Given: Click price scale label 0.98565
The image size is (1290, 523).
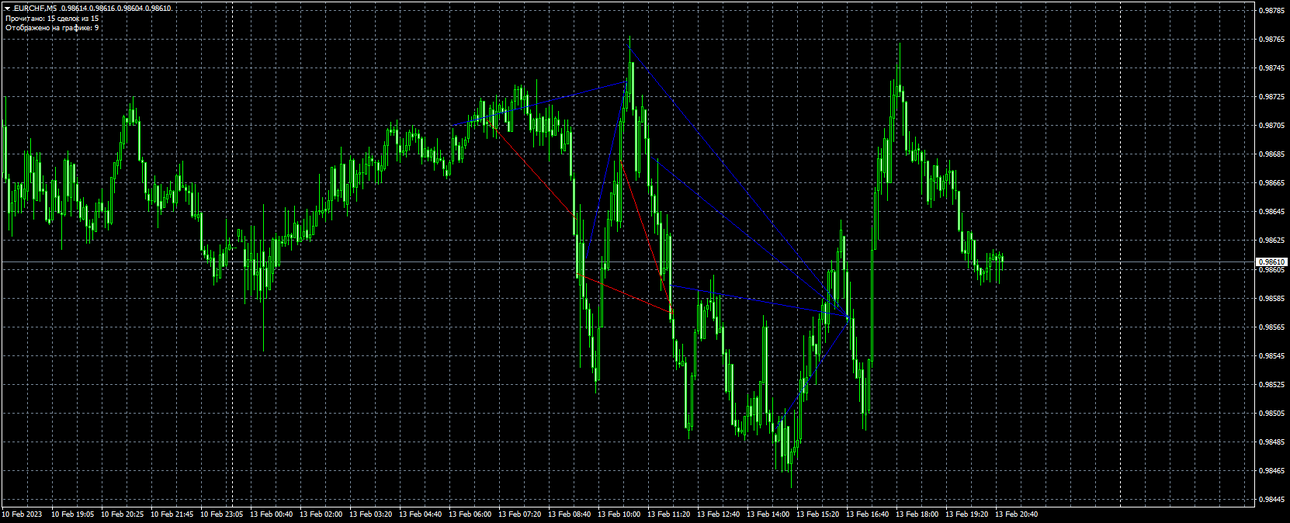Looking at the screenshot, I should (x=1270, y=327).
